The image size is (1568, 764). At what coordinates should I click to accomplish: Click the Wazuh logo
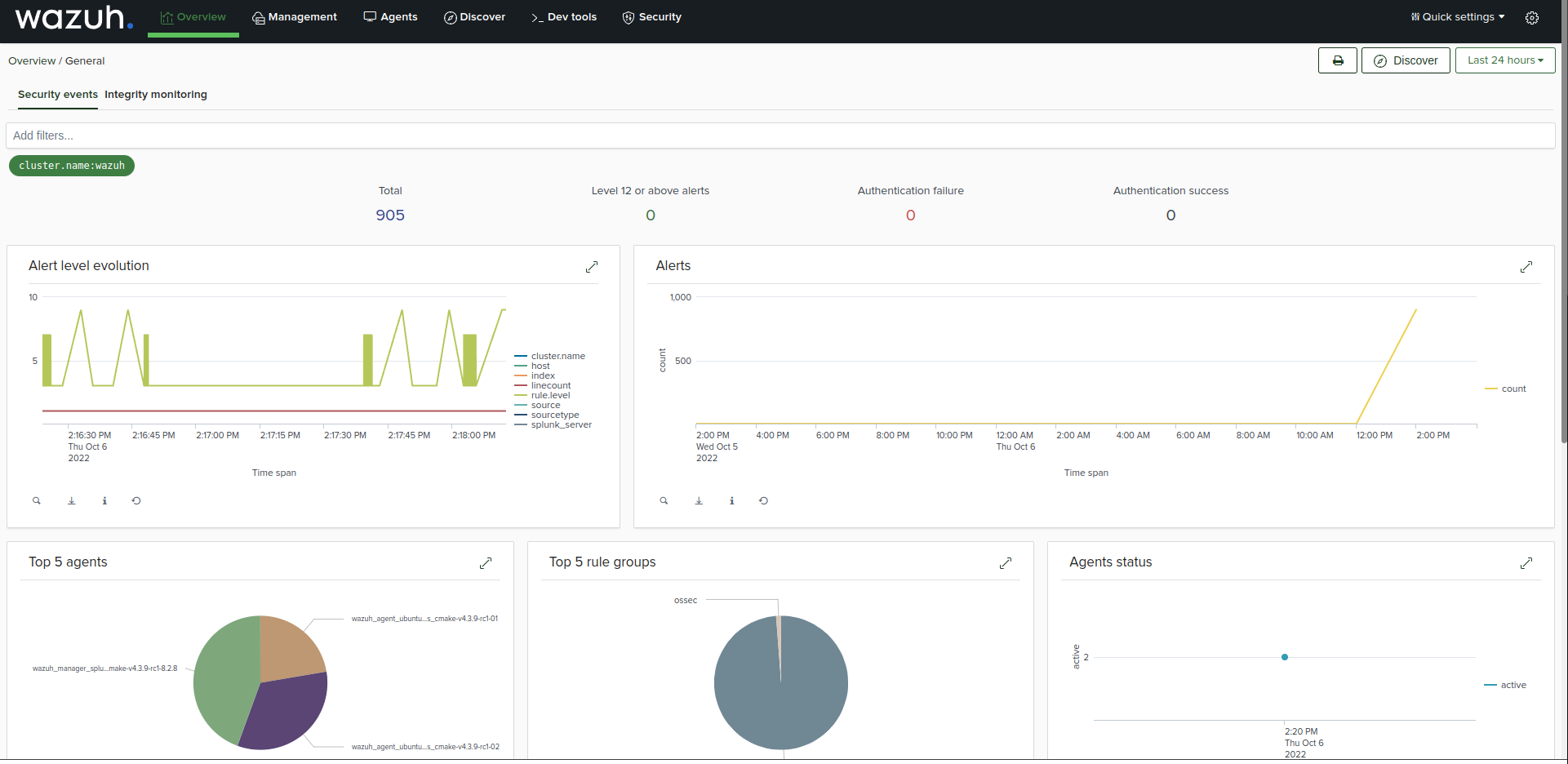pyautogui.click(x=73, y=18)
